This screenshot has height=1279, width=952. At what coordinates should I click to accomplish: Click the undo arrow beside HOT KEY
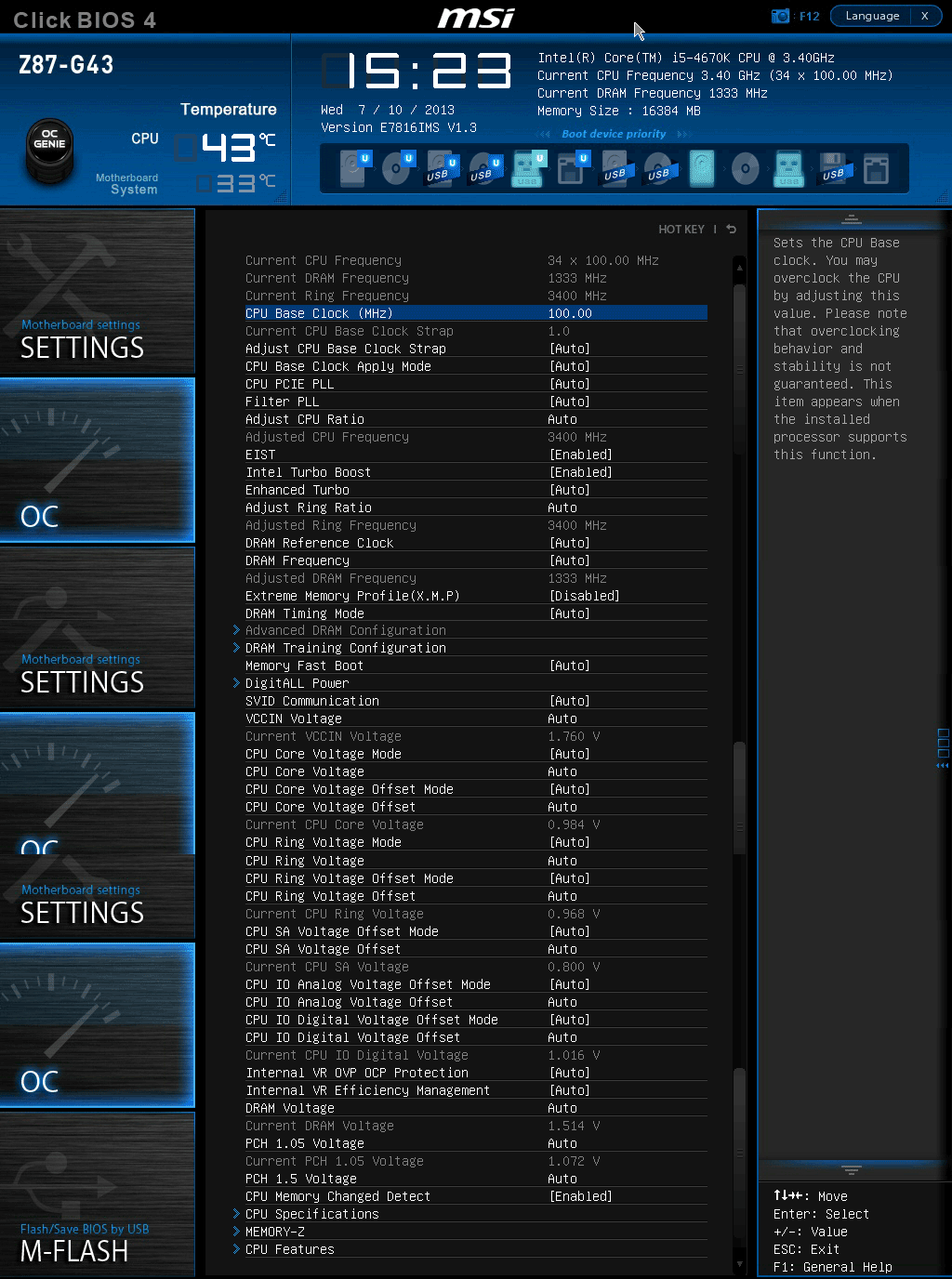coord(732,229)
